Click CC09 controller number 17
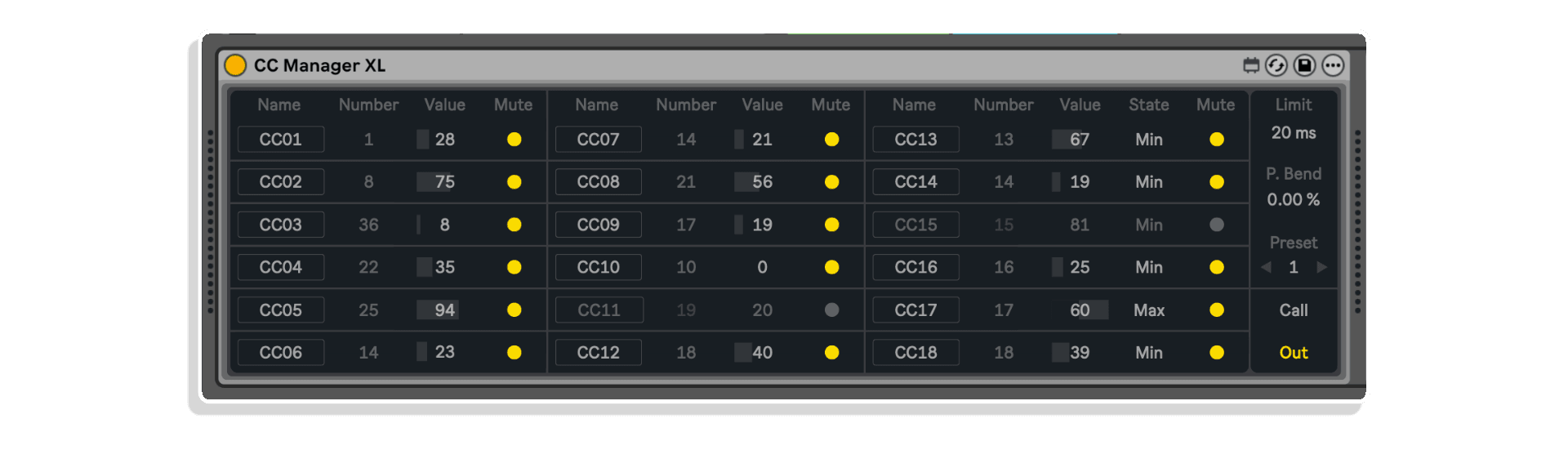The width and height of the screenshot is (1568, 450). click(686, 225)
